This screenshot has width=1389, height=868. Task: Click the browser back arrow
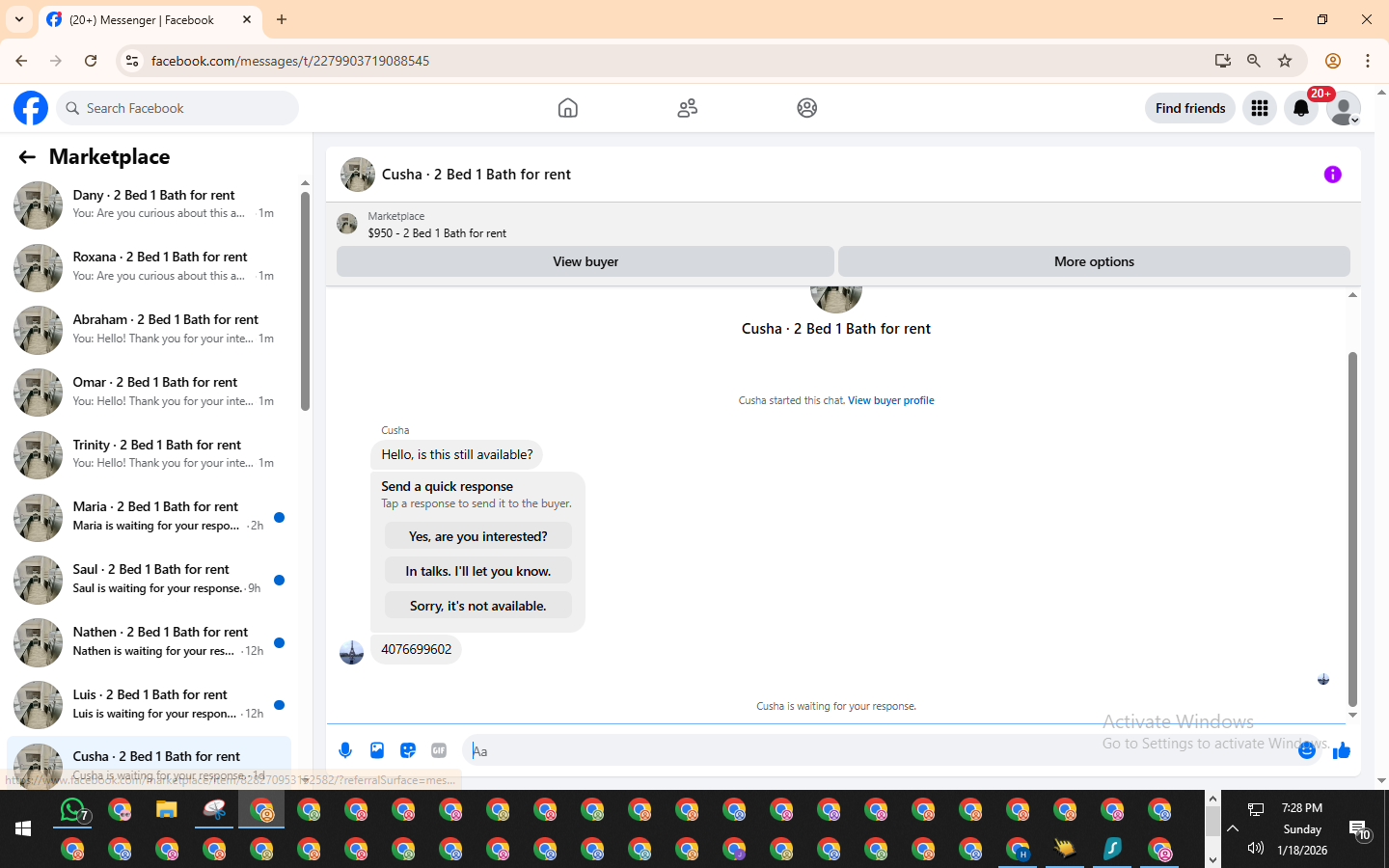(x=21, y=61)
